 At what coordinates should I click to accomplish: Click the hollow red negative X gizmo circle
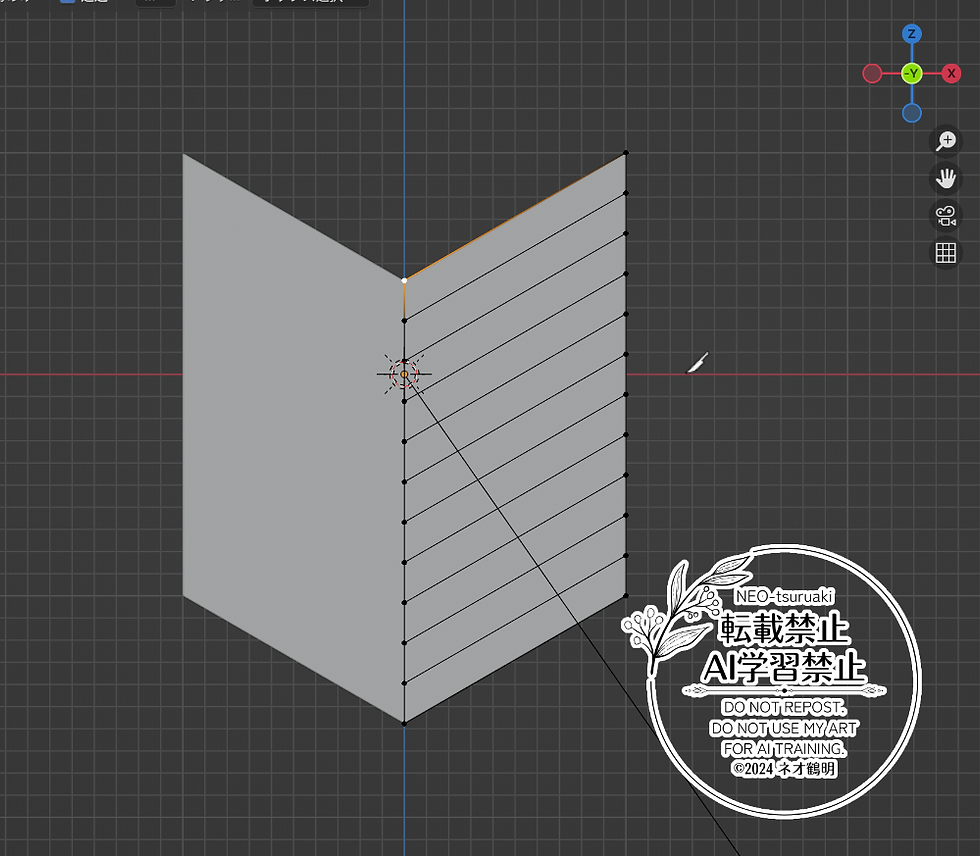[872, 74]
